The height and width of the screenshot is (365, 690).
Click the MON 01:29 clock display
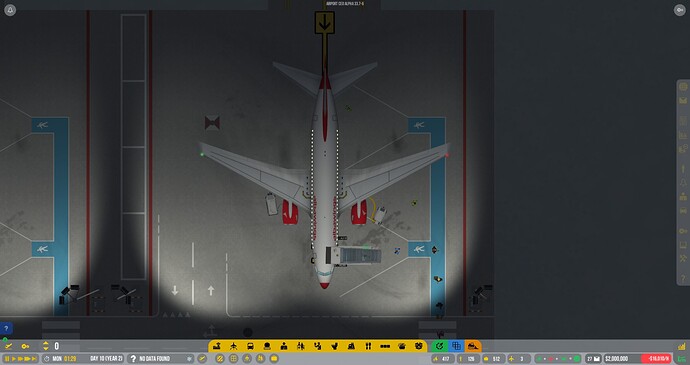point(64,359)
